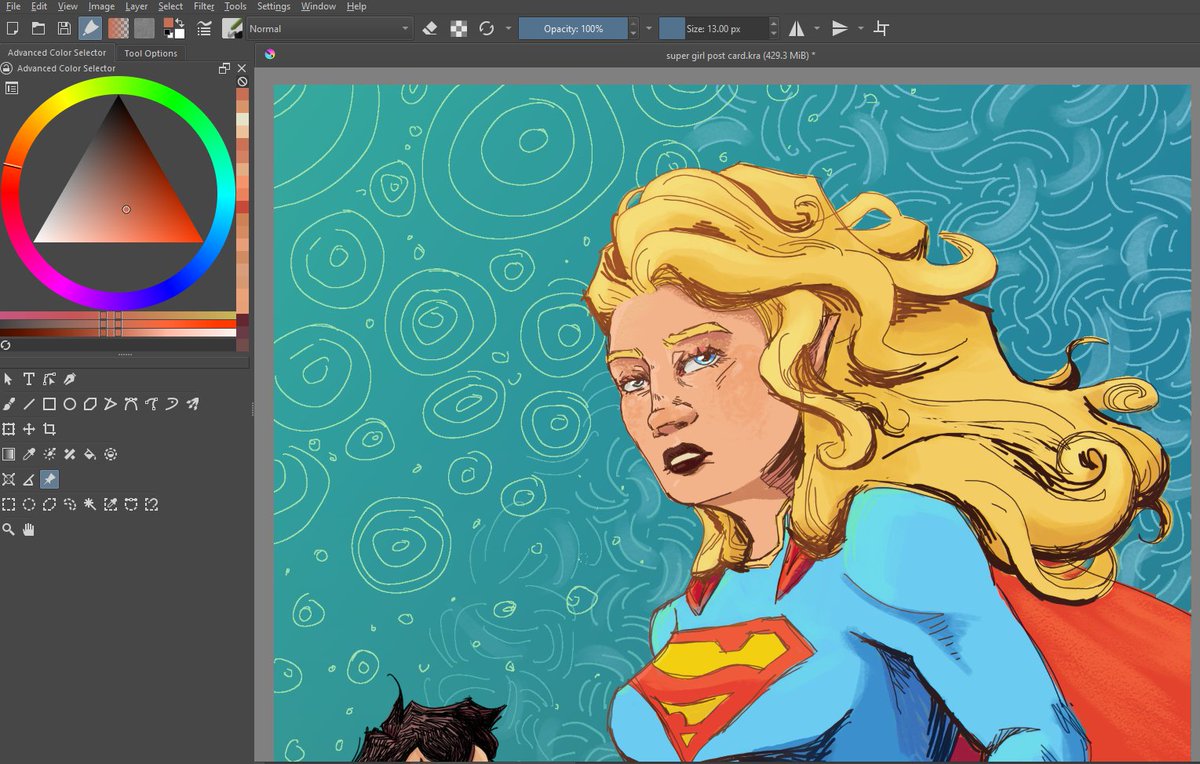Select the Color Picker eyedropper tool
The image size is (1200, 764).
click(x=29, y=454)
